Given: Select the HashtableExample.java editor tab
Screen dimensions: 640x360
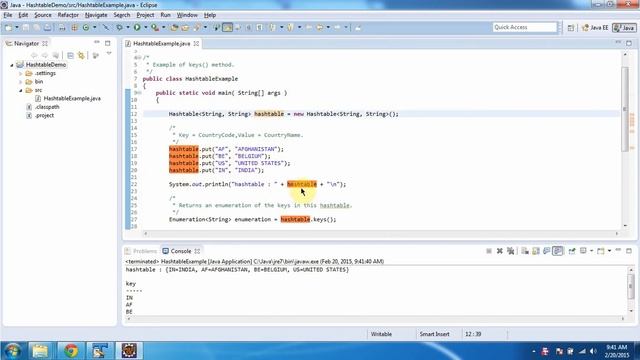Looking at the screenshot, I should [x=162, y=43].
